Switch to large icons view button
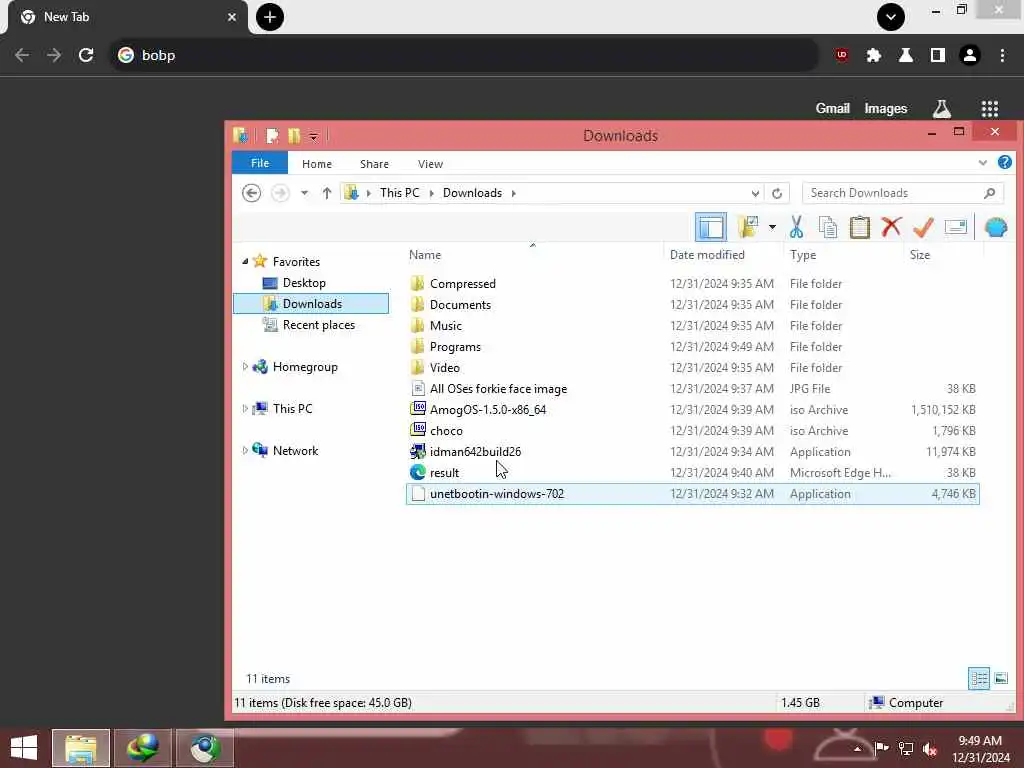Screen dimensions: 1024x768 click(x=1000, y=679)
